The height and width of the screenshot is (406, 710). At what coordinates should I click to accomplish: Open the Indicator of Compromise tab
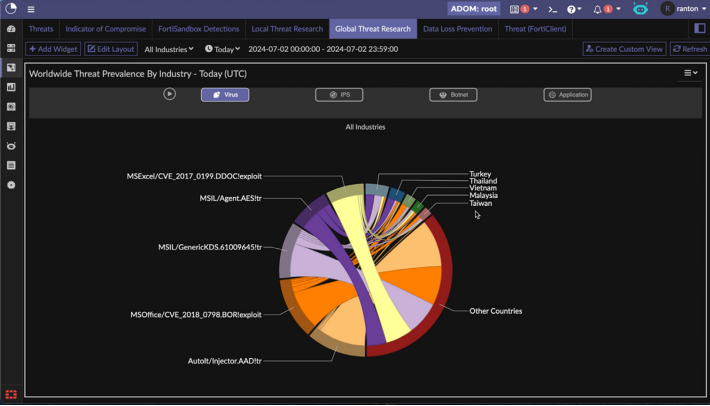(x=105, y=29)
